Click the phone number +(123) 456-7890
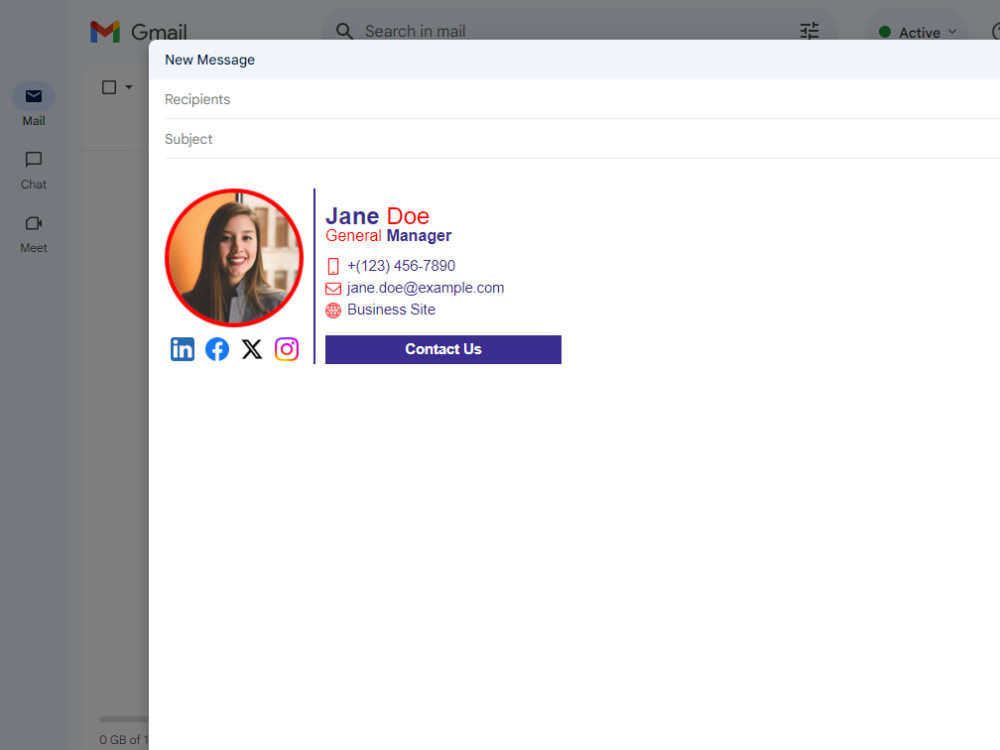The height and width of the screenshot is (750, 1000). point(401,266)
